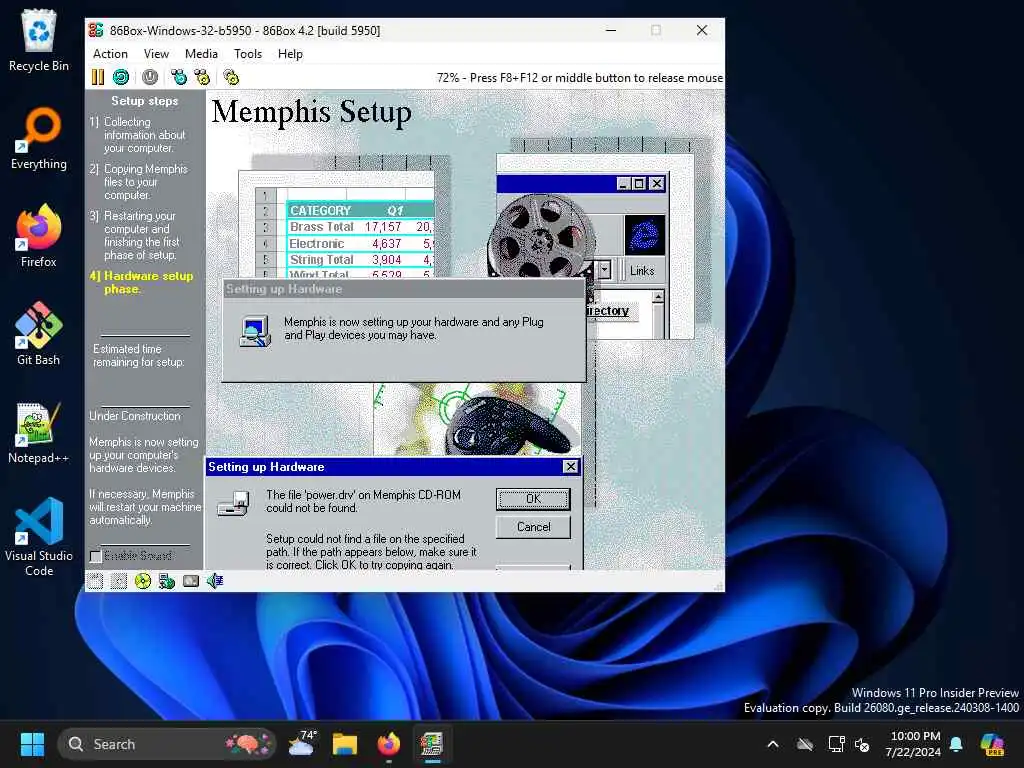
Task: Click the notification bell icon
Action: point(956,744)
